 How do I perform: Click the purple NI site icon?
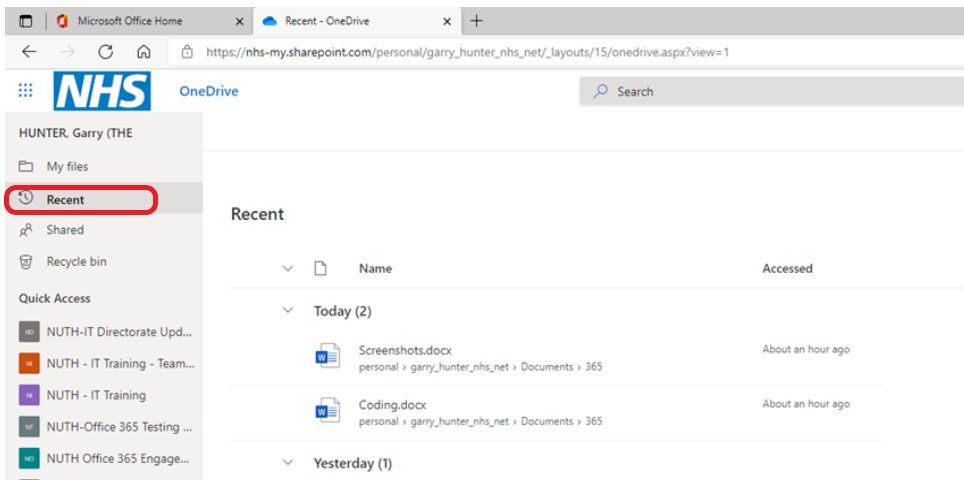coord(29,395)
